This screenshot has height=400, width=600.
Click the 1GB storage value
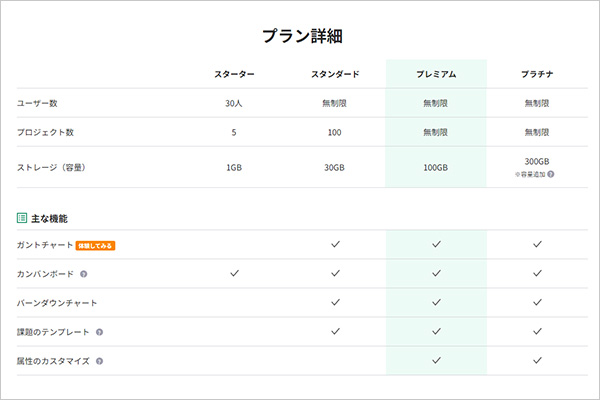pos(234,168)
